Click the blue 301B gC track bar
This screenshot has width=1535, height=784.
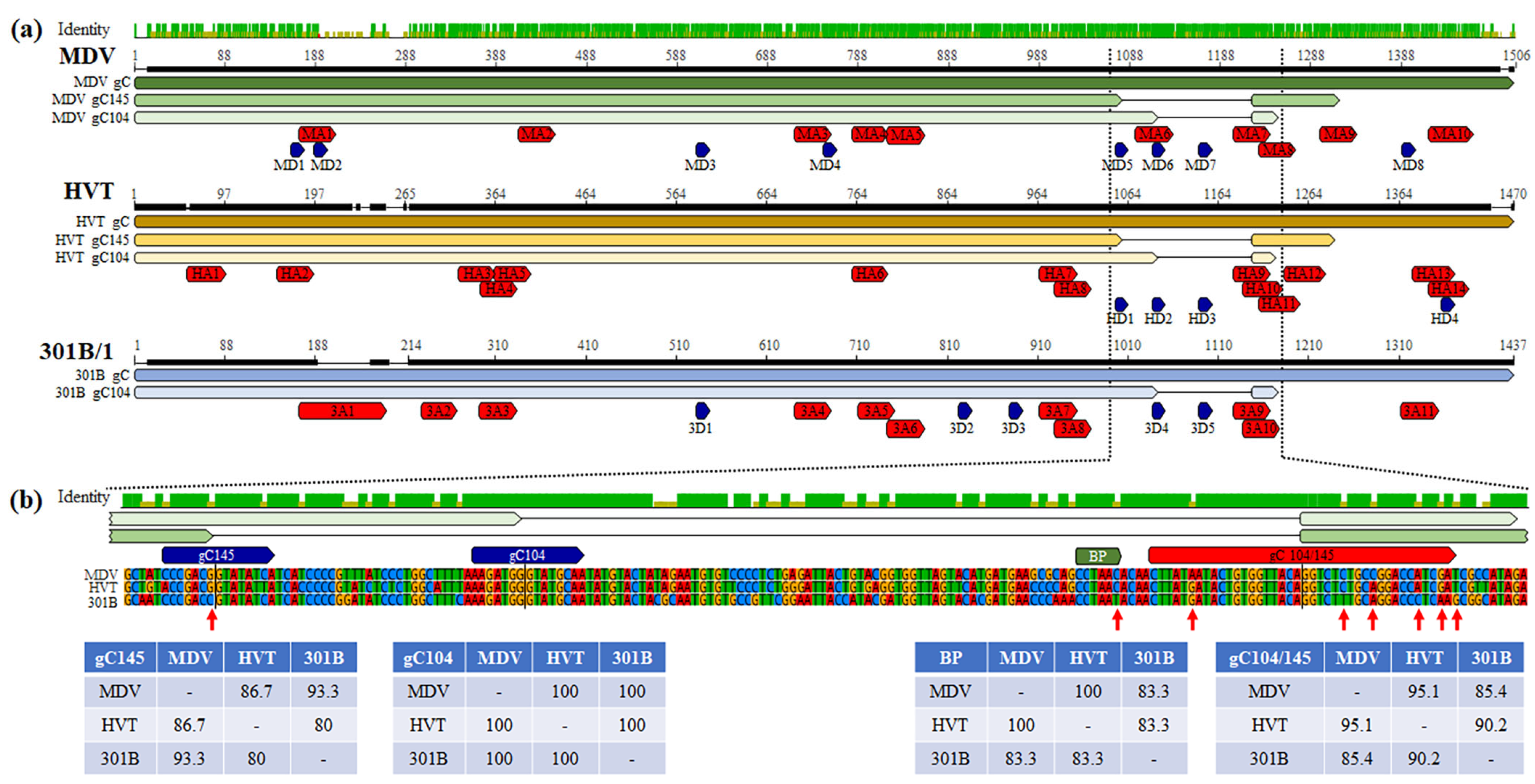pos(822,375)
